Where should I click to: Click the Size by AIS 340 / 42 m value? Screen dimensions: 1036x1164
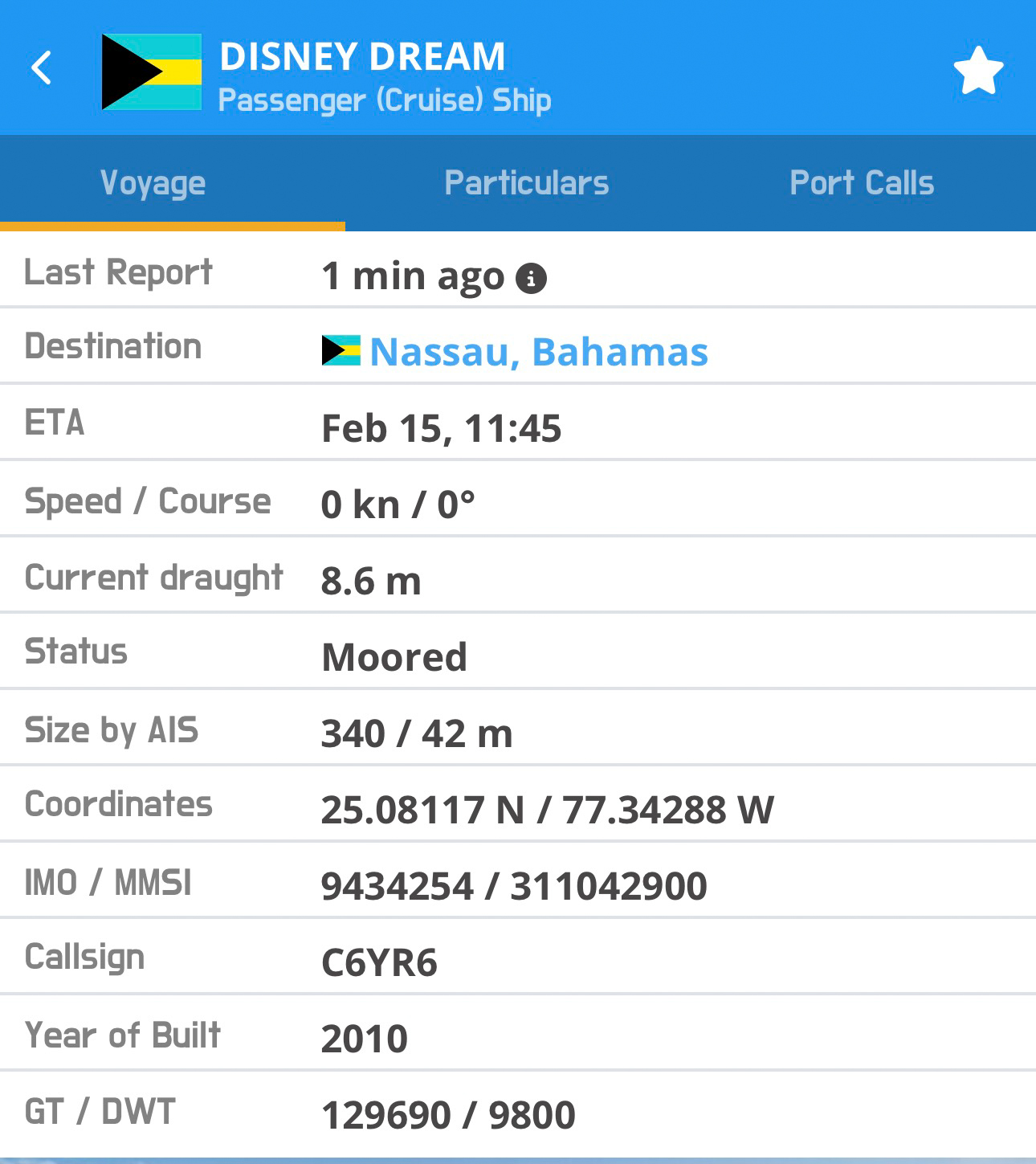coord(416,733)
